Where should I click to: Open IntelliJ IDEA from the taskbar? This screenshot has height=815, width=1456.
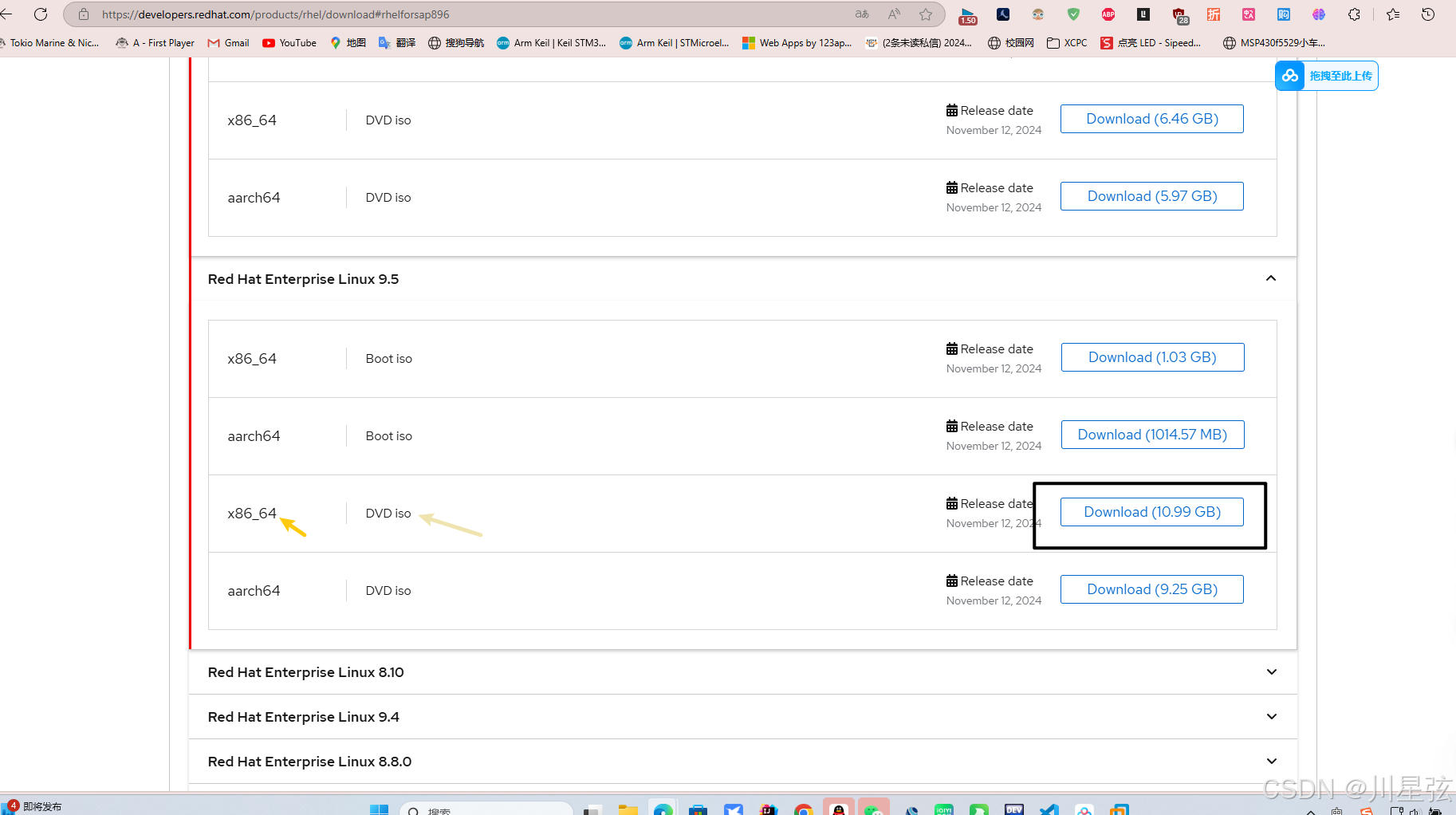point(769,809)
